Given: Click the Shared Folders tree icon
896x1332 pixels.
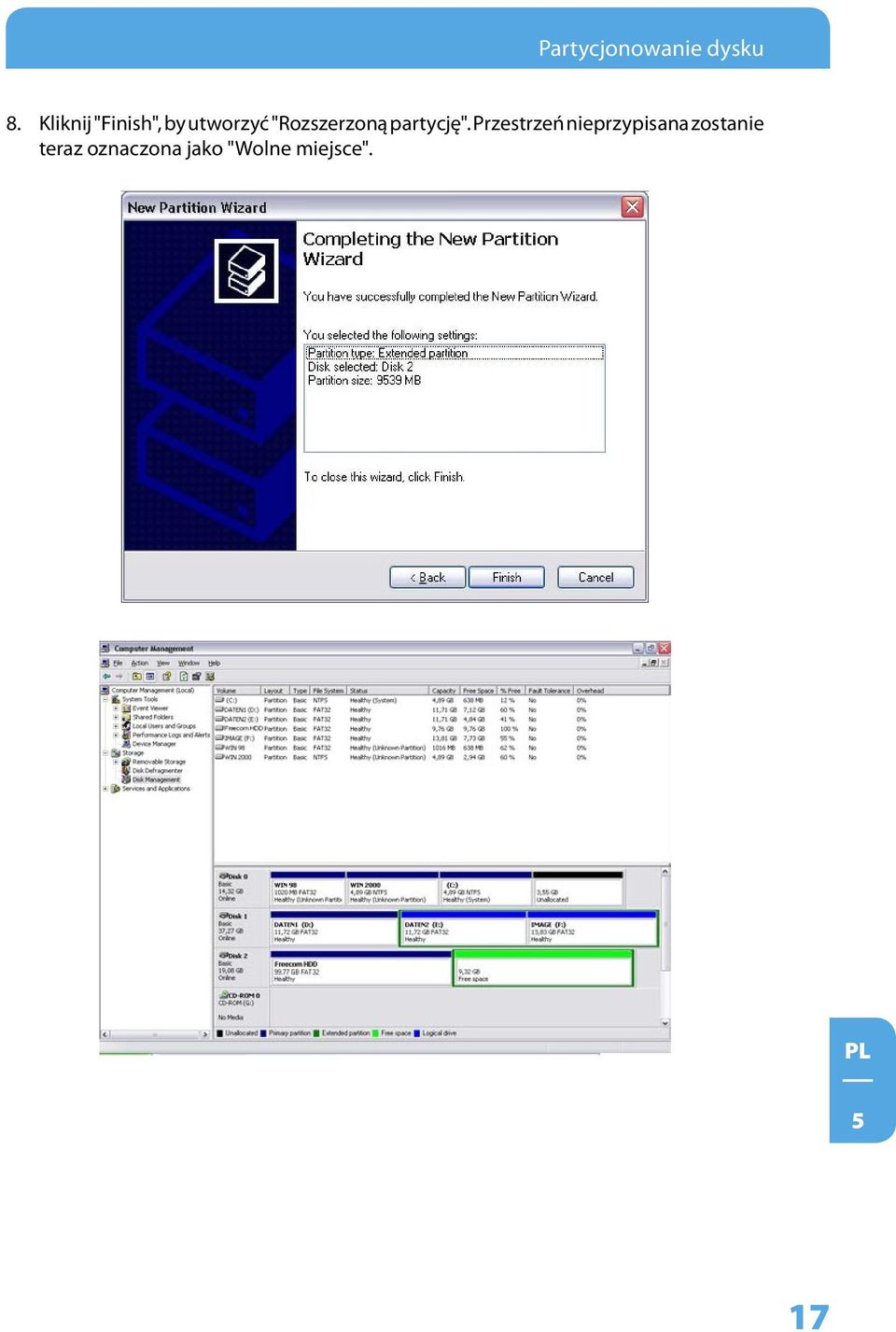Looking at the screenshot, I should pyautogui.click(x=126, y=717).
